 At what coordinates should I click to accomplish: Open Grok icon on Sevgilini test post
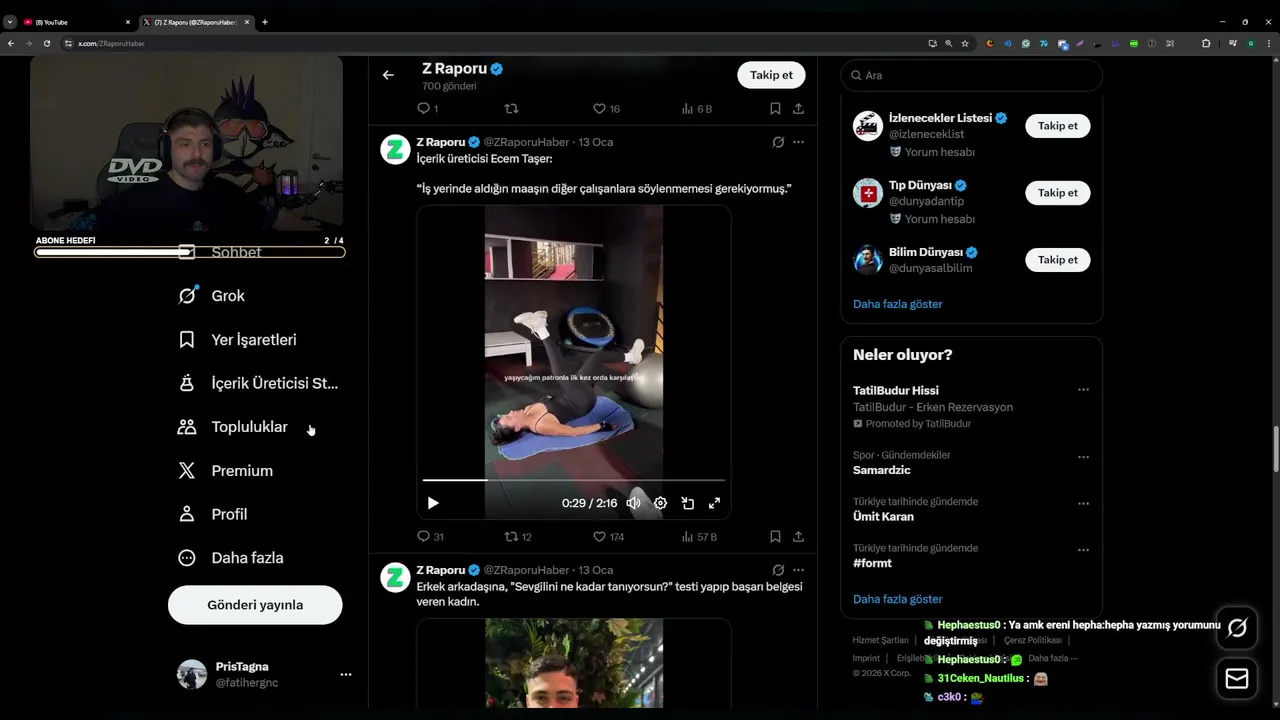point(778,570)
